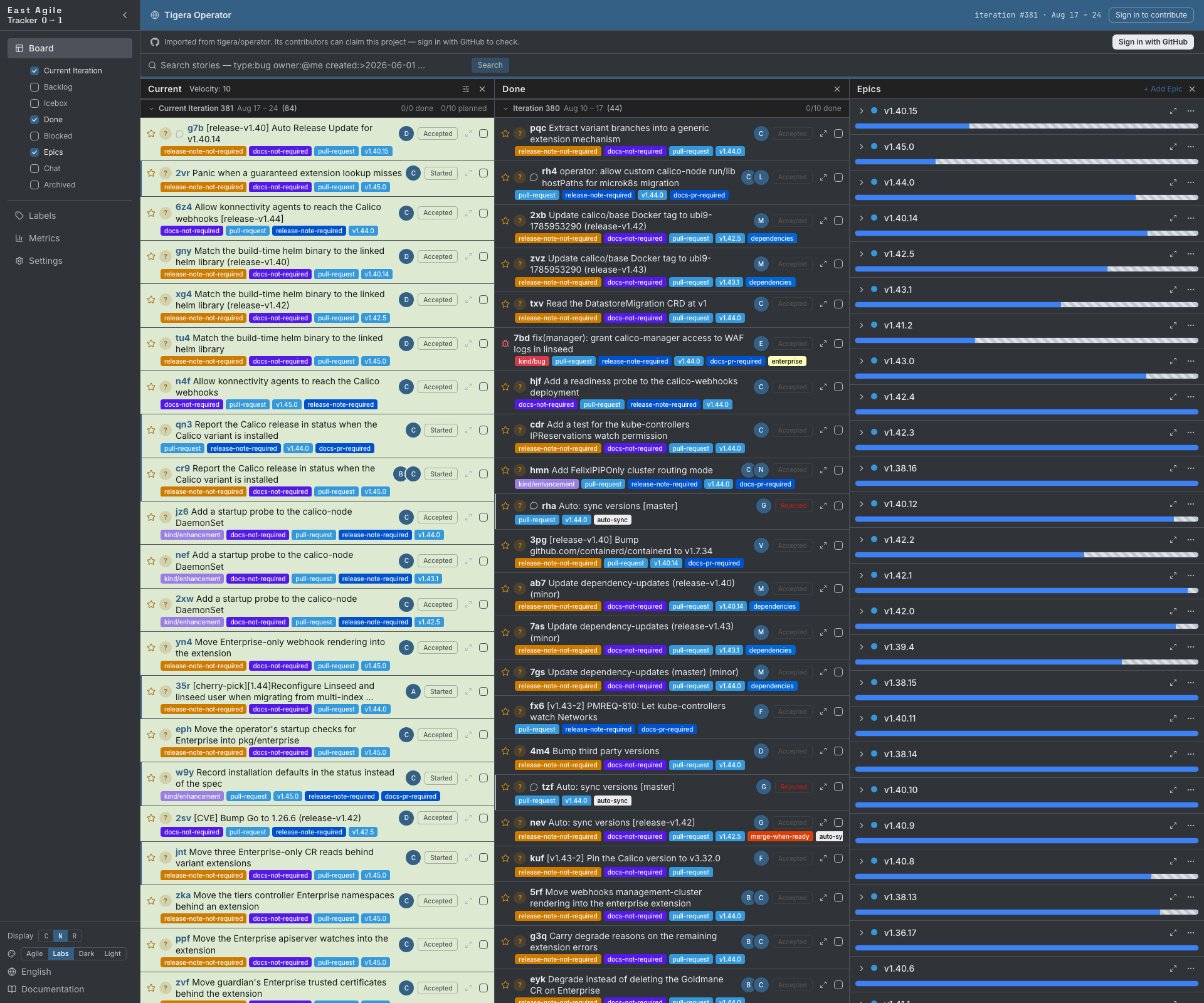Expand the cdr story in Done
The height and width of the screenshot is (1003, 1204).
(823, 430)
